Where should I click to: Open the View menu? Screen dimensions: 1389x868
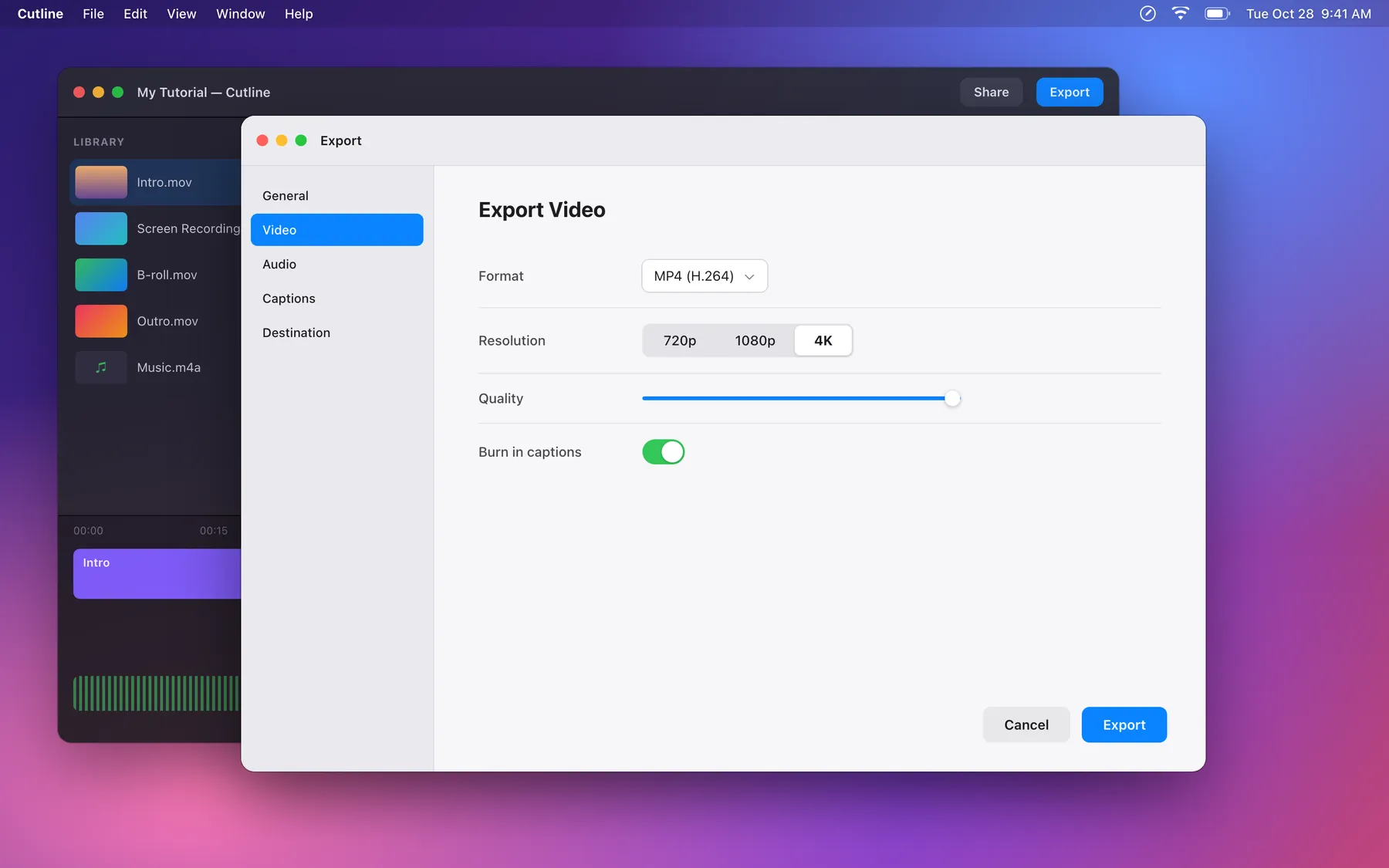click(181, 14)
